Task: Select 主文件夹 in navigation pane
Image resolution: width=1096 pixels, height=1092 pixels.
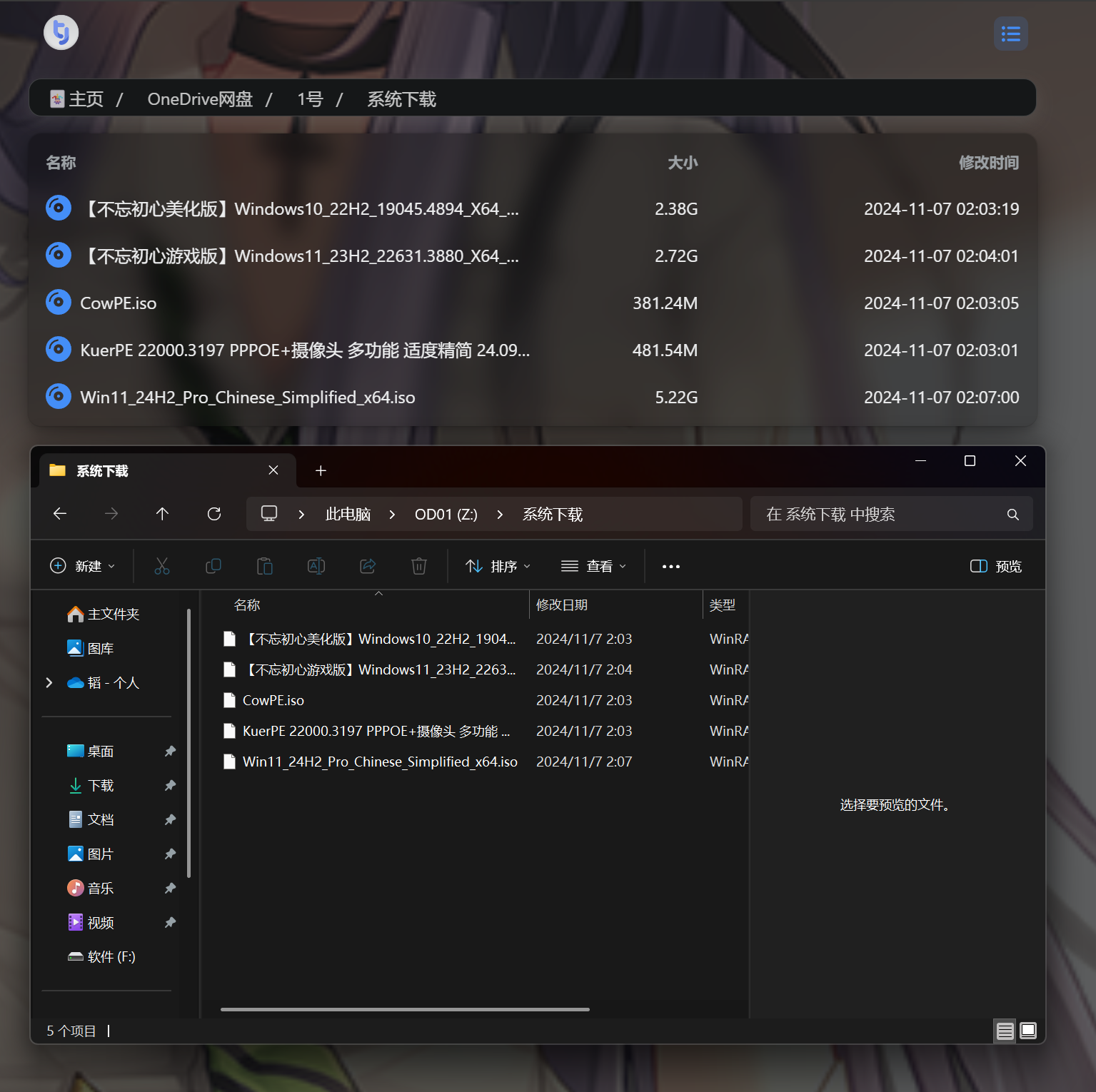Action: pos(104,614)
